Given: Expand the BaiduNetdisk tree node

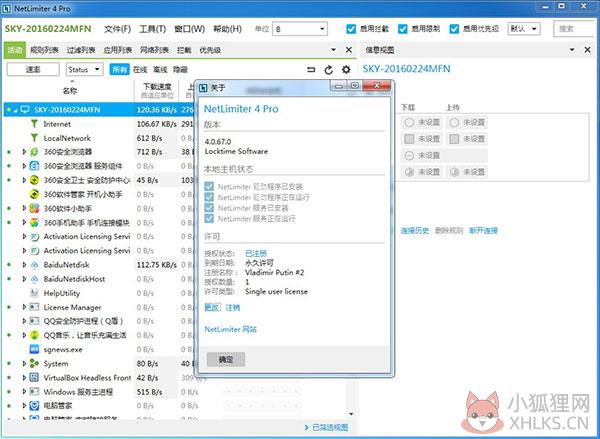Looking at the screenshot, I should click(24, 265).
